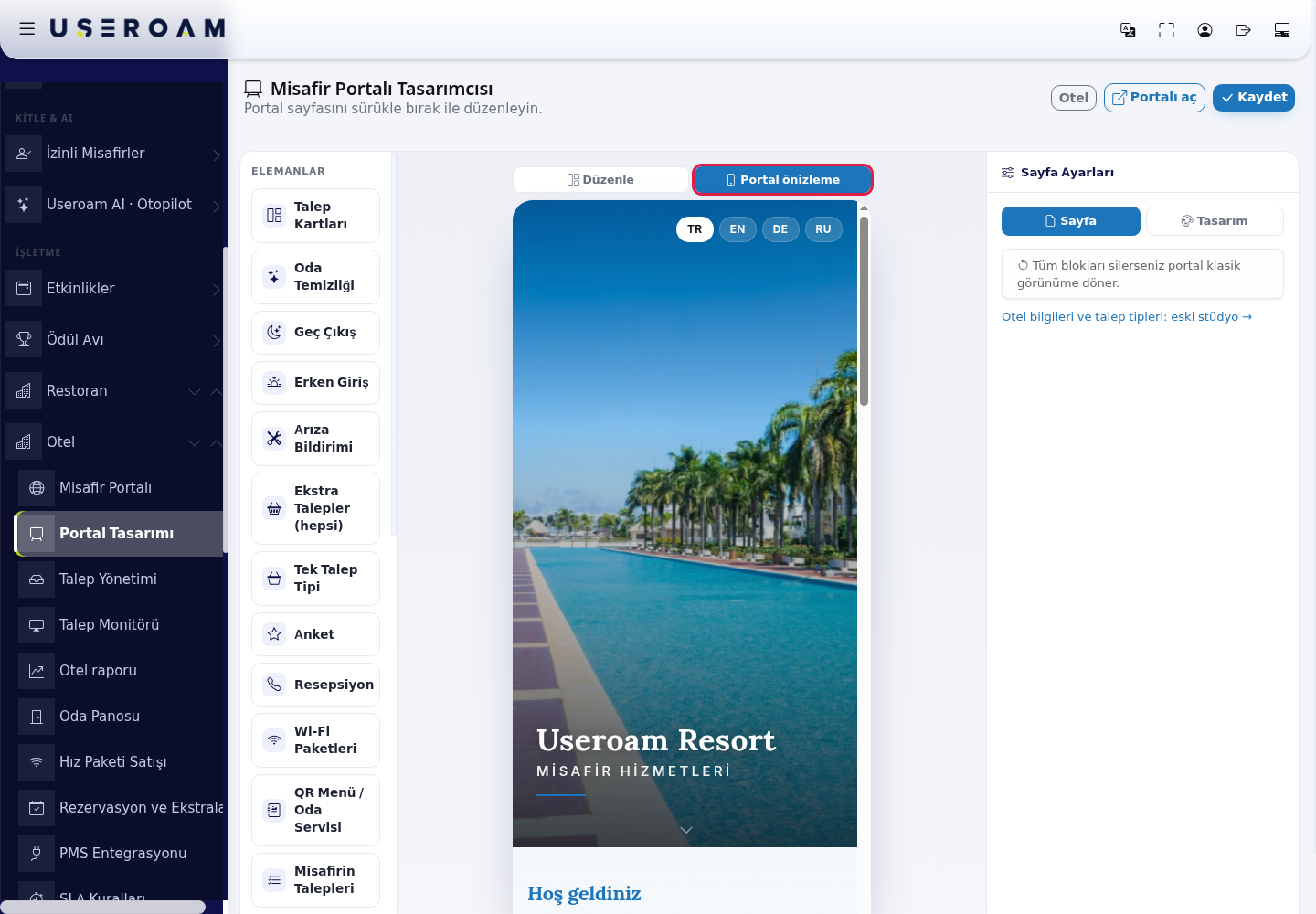The width and height of the screenshot is (1316, 914).
Task: Select the Wi-Fi Paketleri element card
Action: [x=315, y=740]
